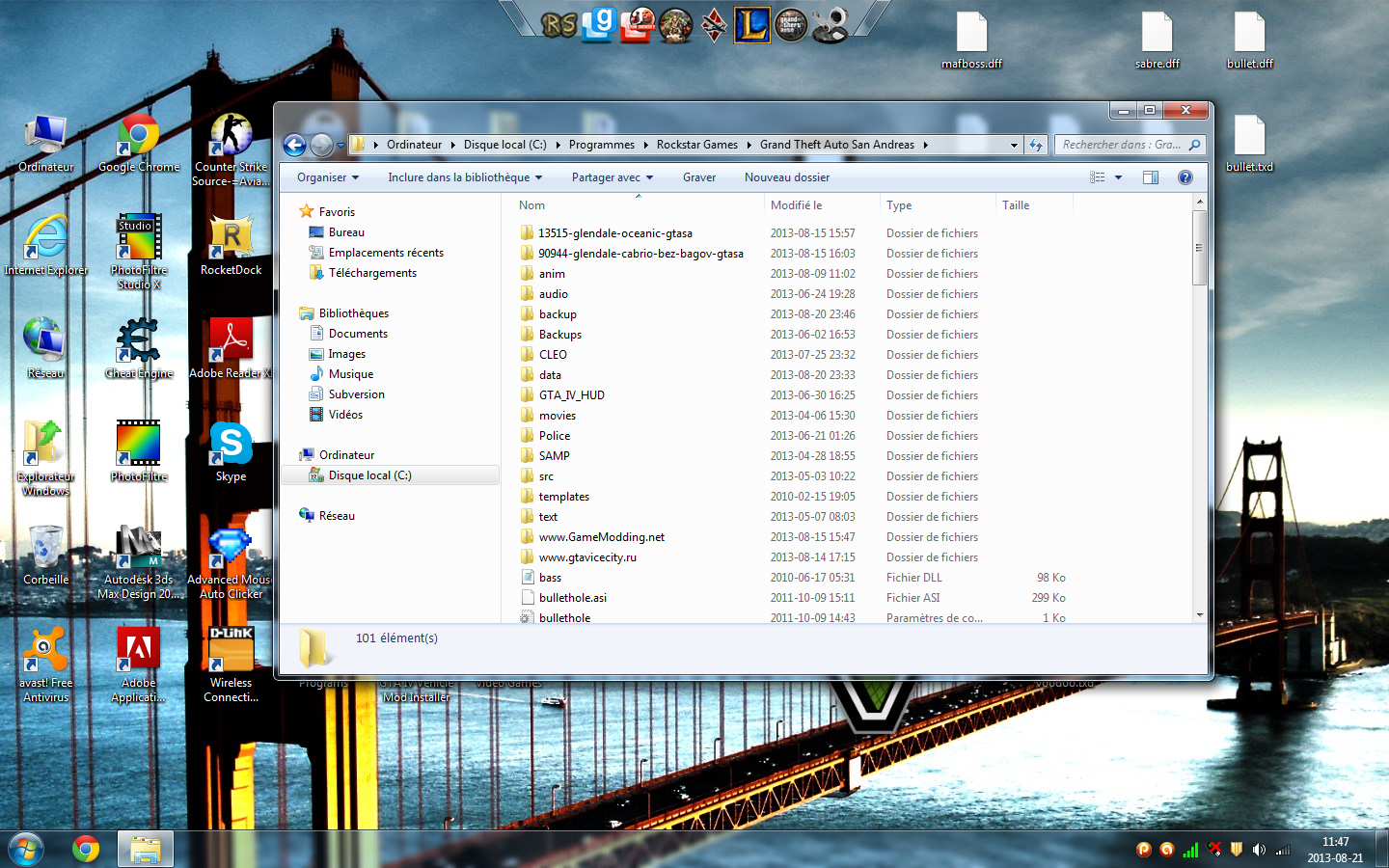
Task: Expand address bar history dropdown
Action: [x=1014, y=145]
